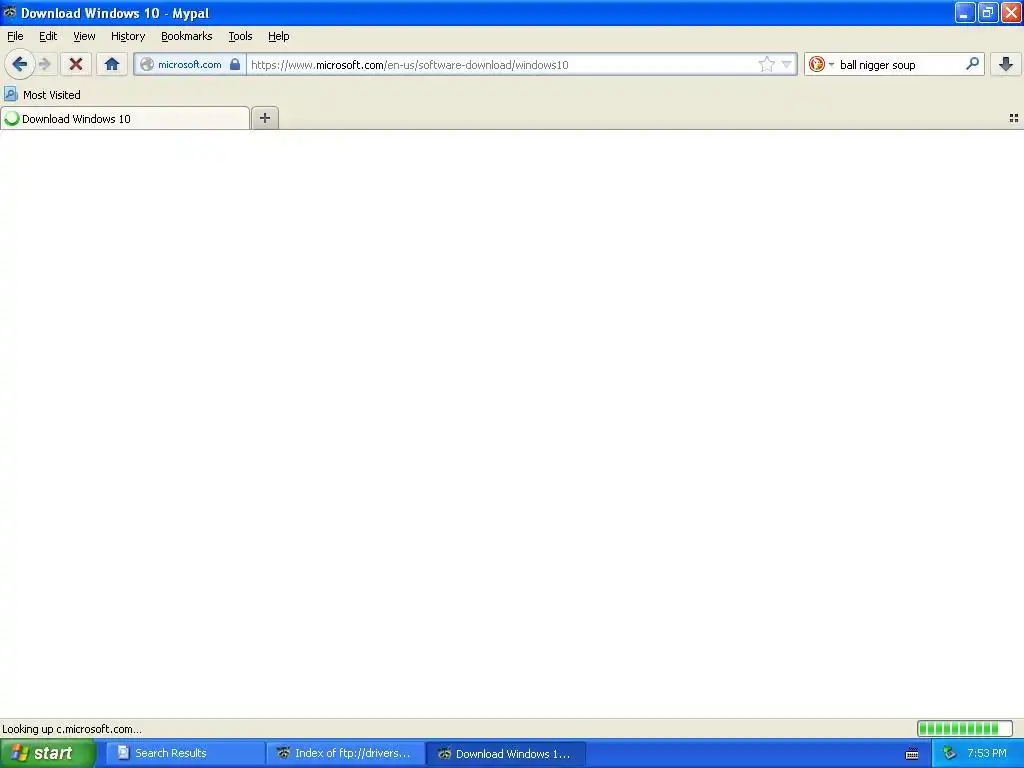The width and height of the screenshot is (1024, 768).
Task: Go back with the Back arrow button
Action: [19, 64]
